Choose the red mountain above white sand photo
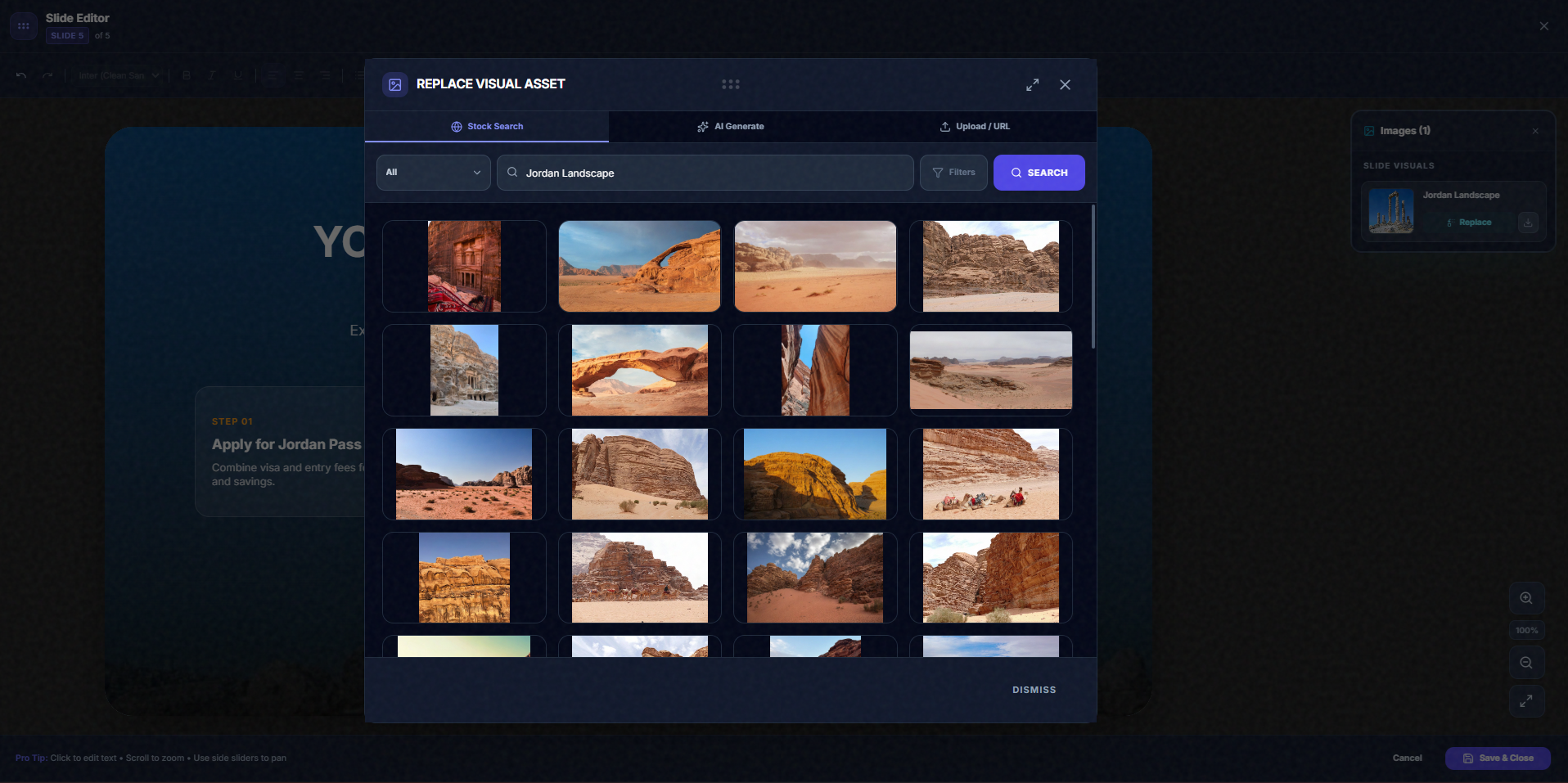 click(640, 578)
